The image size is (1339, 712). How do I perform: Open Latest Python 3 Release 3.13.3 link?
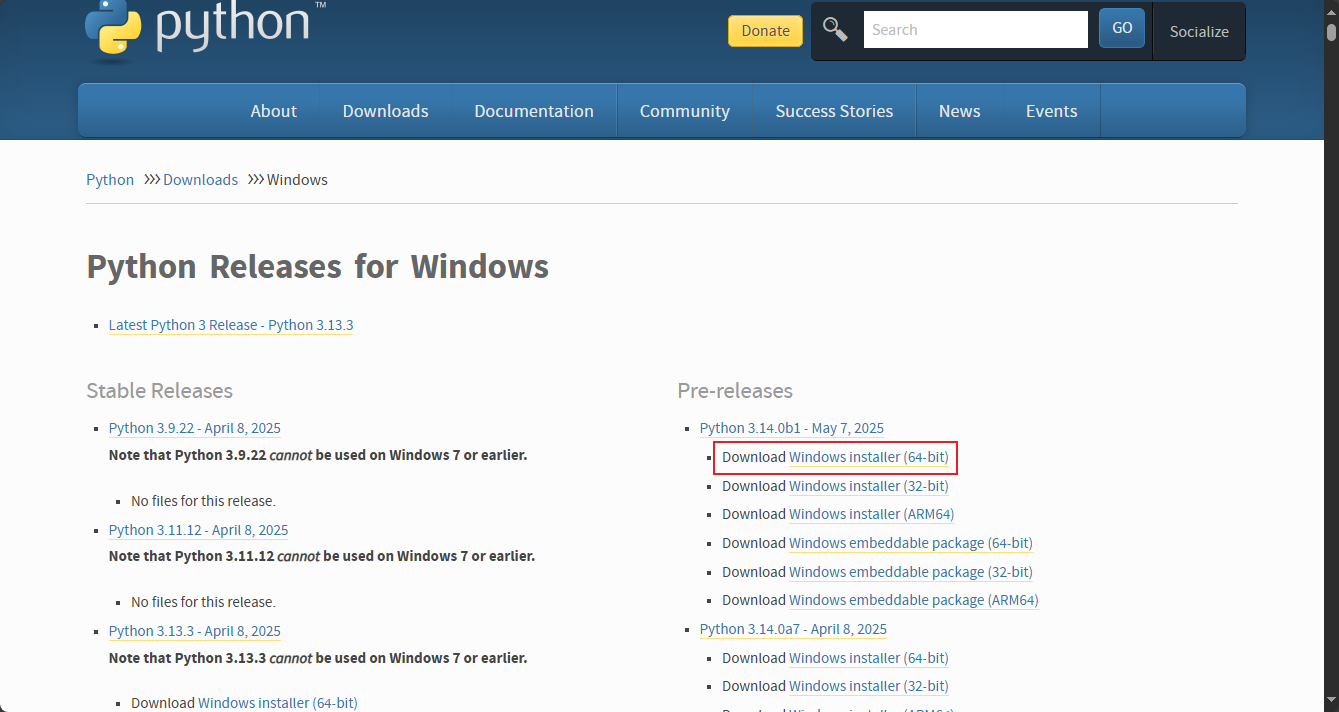(x=231, y=325)
